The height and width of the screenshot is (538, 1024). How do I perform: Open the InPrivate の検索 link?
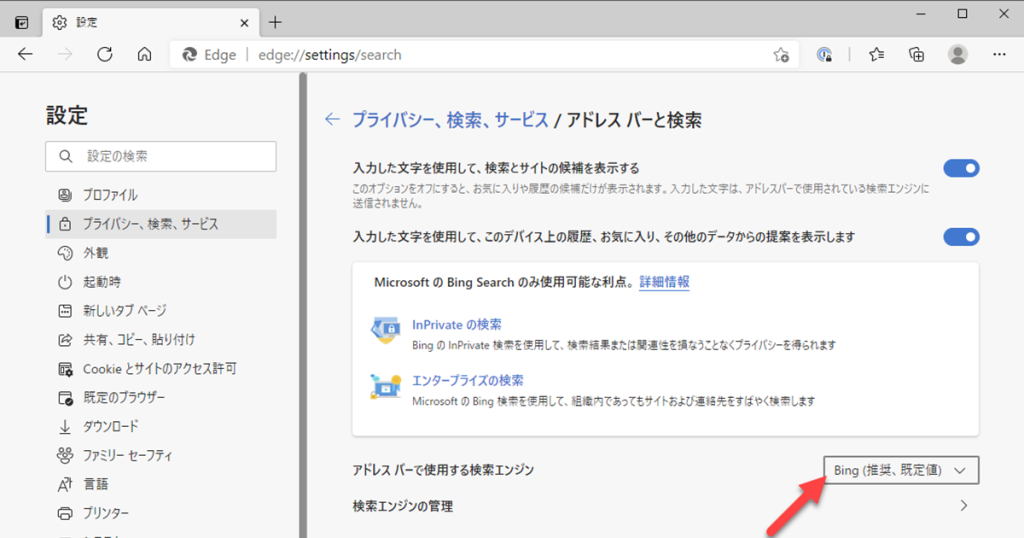tap(456, 324)
